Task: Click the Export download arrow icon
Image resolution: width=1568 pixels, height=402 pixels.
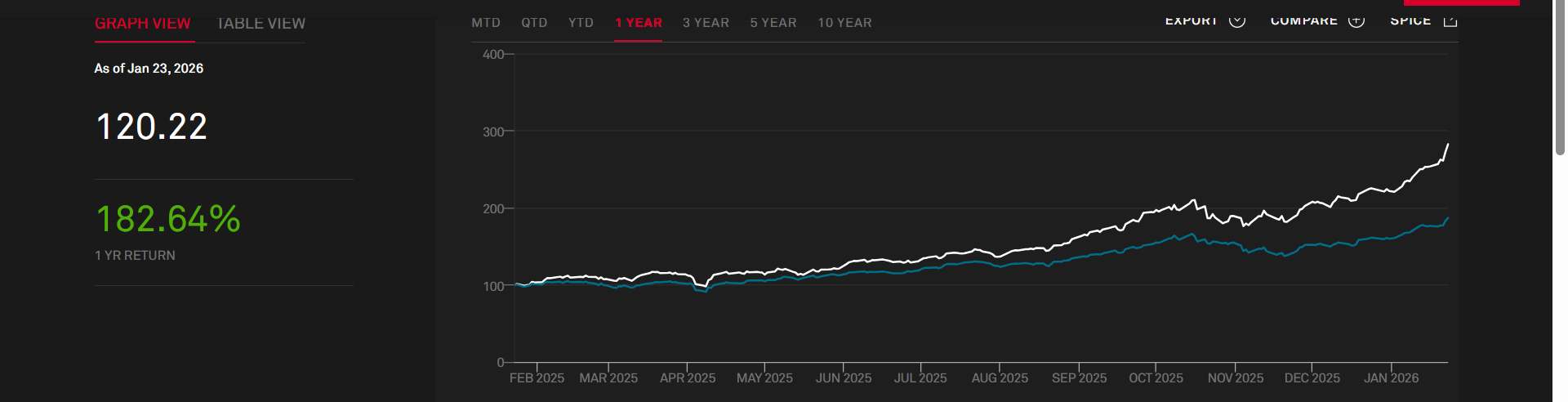Action: 1237,20
